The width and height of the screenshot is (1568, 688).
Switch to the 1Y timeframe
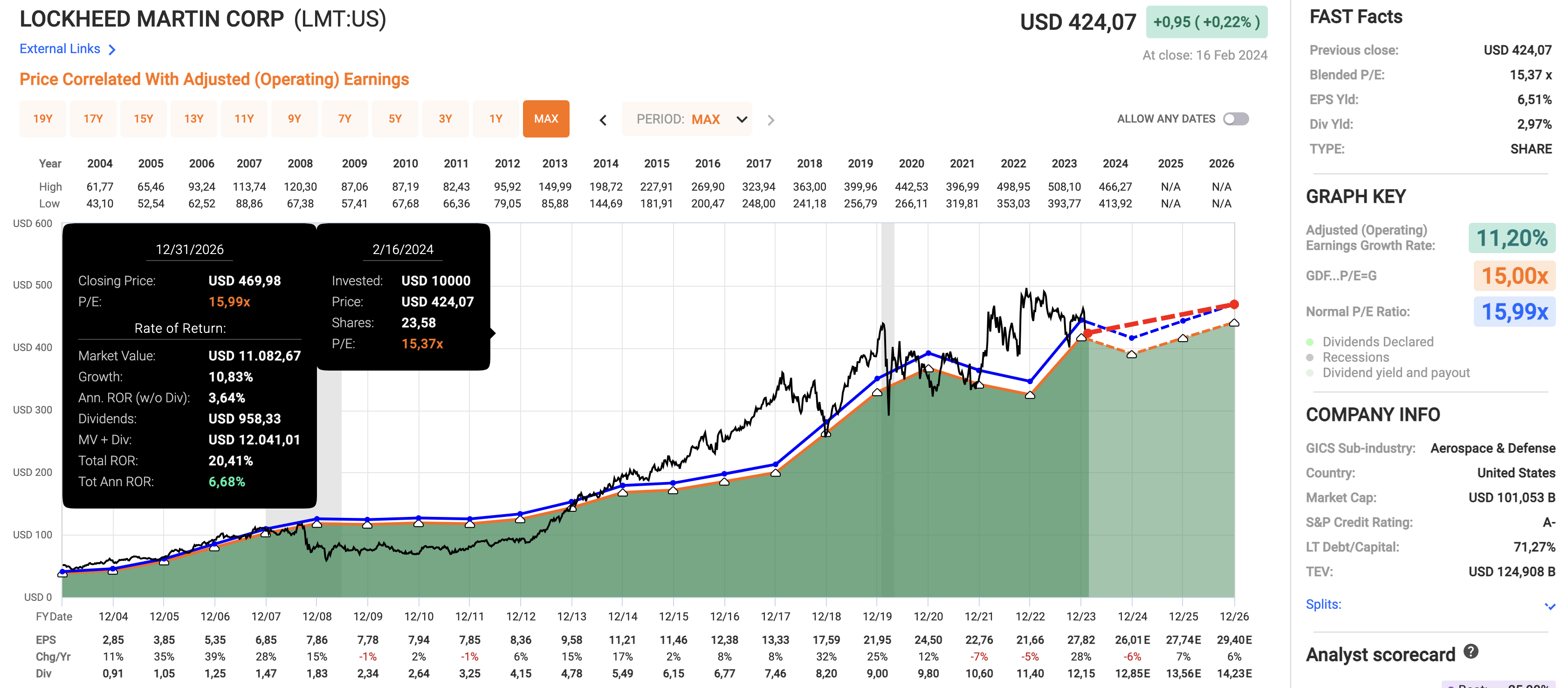(x=495, y=119)
